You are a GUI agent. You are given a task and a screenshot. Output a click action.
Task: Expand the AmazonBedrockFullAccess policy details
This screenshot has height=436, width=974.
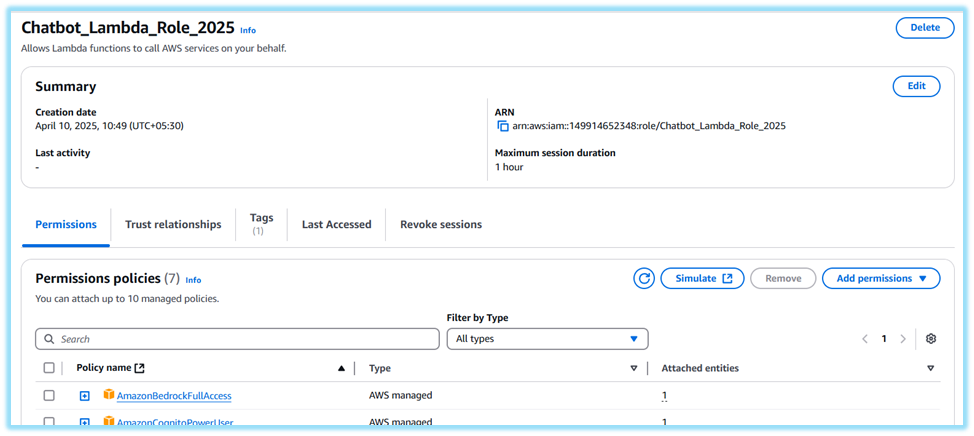coord(84,396)
